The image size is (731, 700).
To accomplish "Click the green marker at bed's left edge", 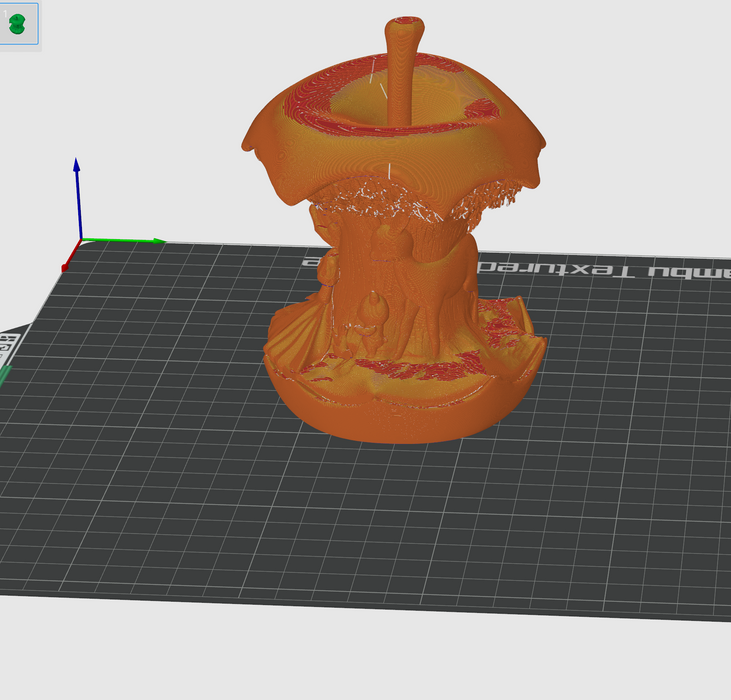I will (4, 378).
